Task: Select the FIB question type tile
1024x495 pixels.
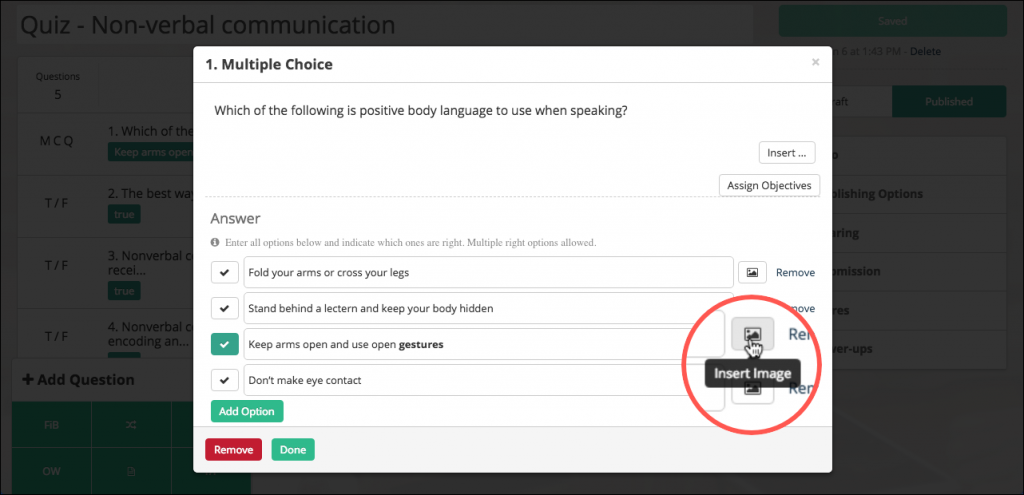Action: point(52,424)
